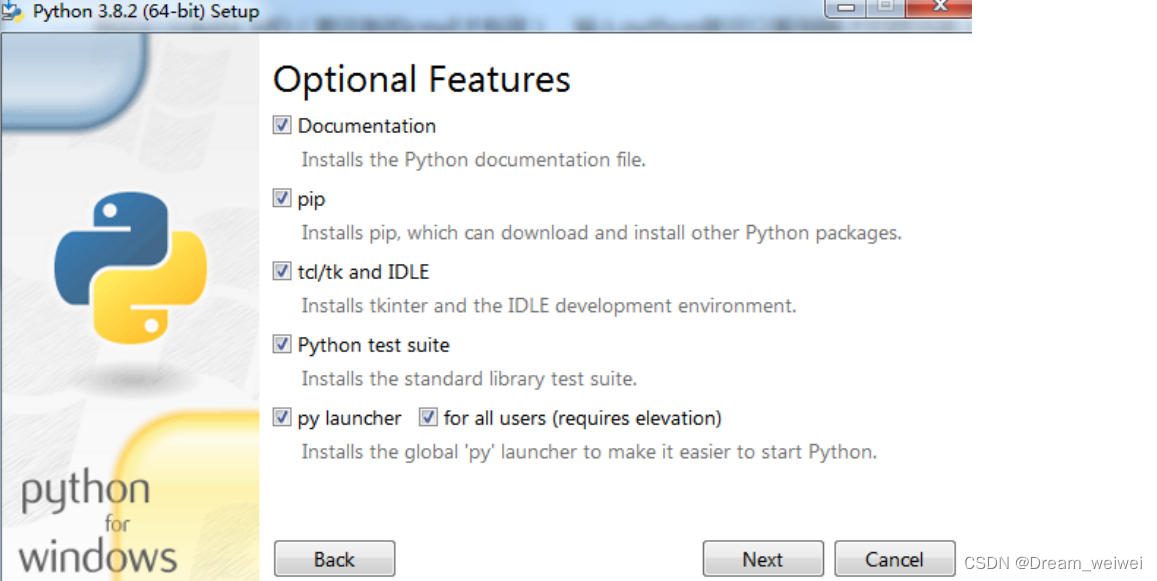Disable the Python test suite option
This screenshot has width=1157, height=581.
(x=282, y=344)
